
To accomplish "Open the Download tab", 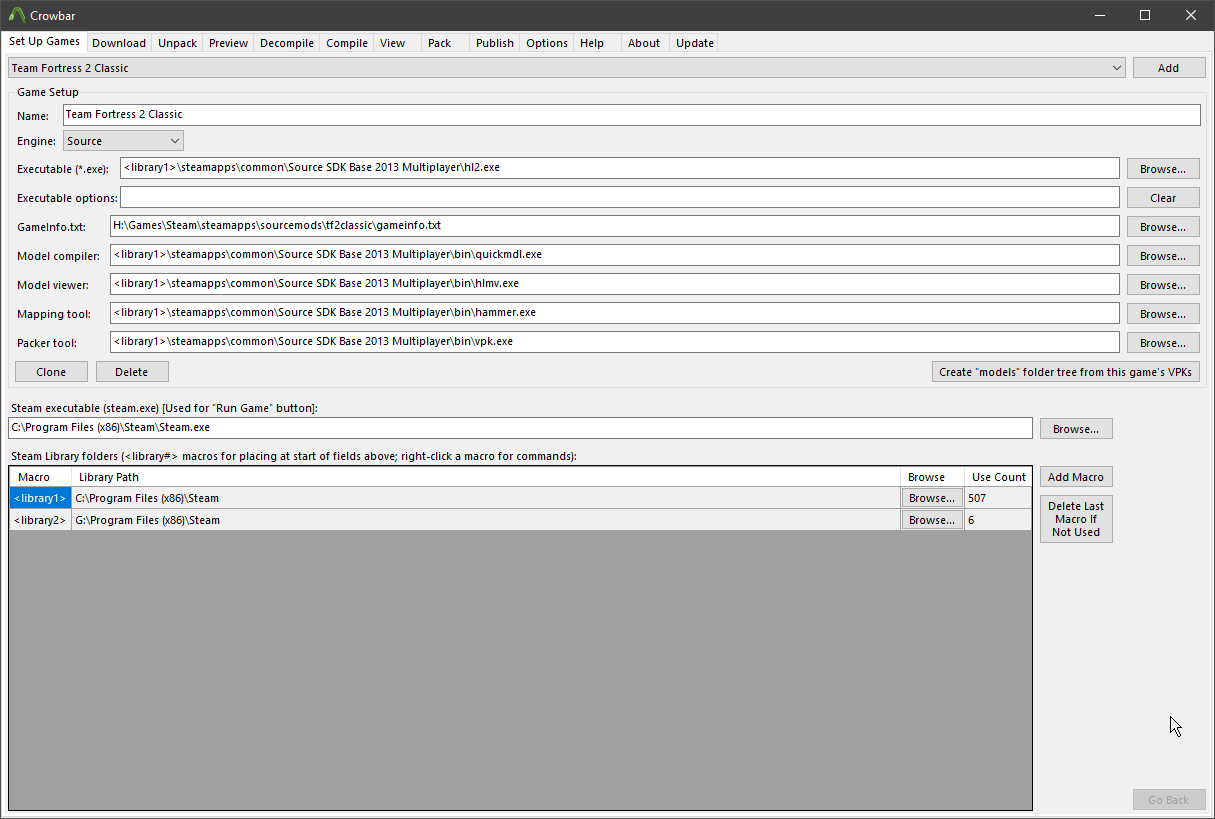I will click(x=119, y=43).
